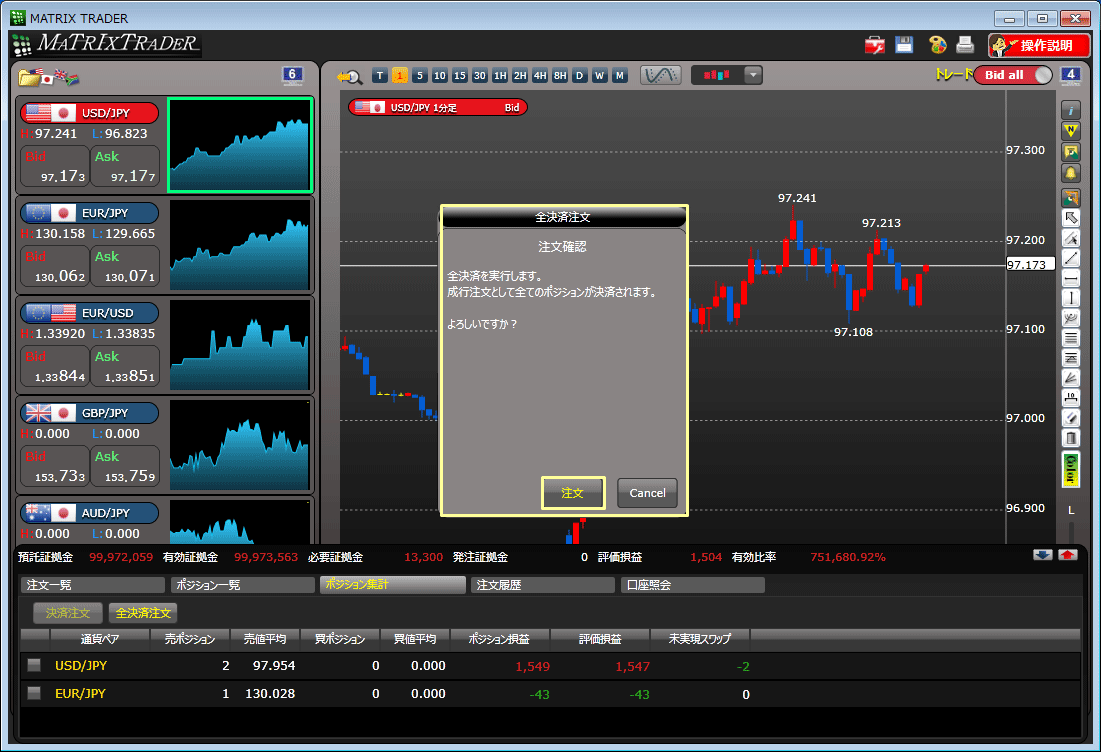Check the EUR/JPY position row checkbox
Screen dimensions: 1101x752
tap(34, 693)
